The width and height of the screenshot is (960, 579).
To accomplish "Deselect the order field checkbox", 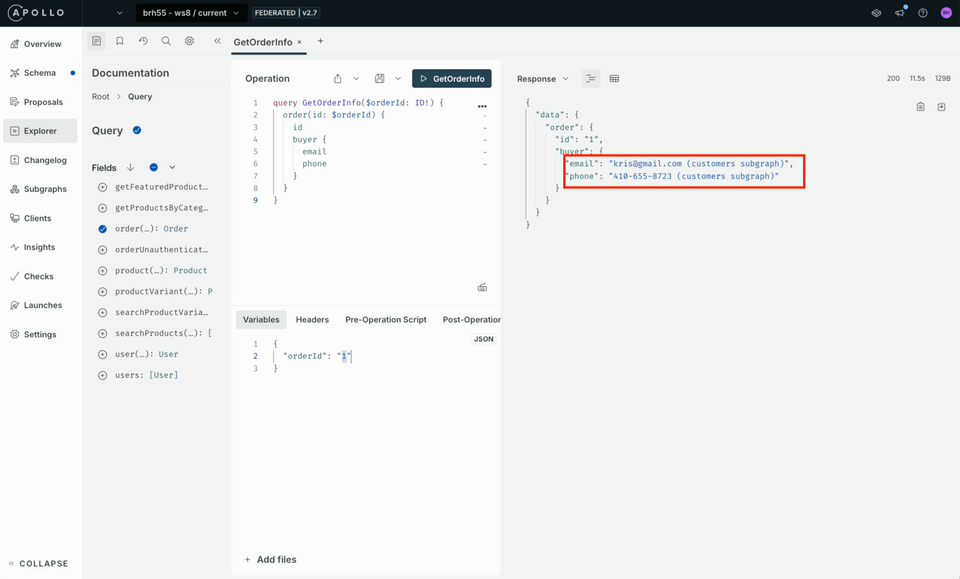I will (x=102, y=229).
